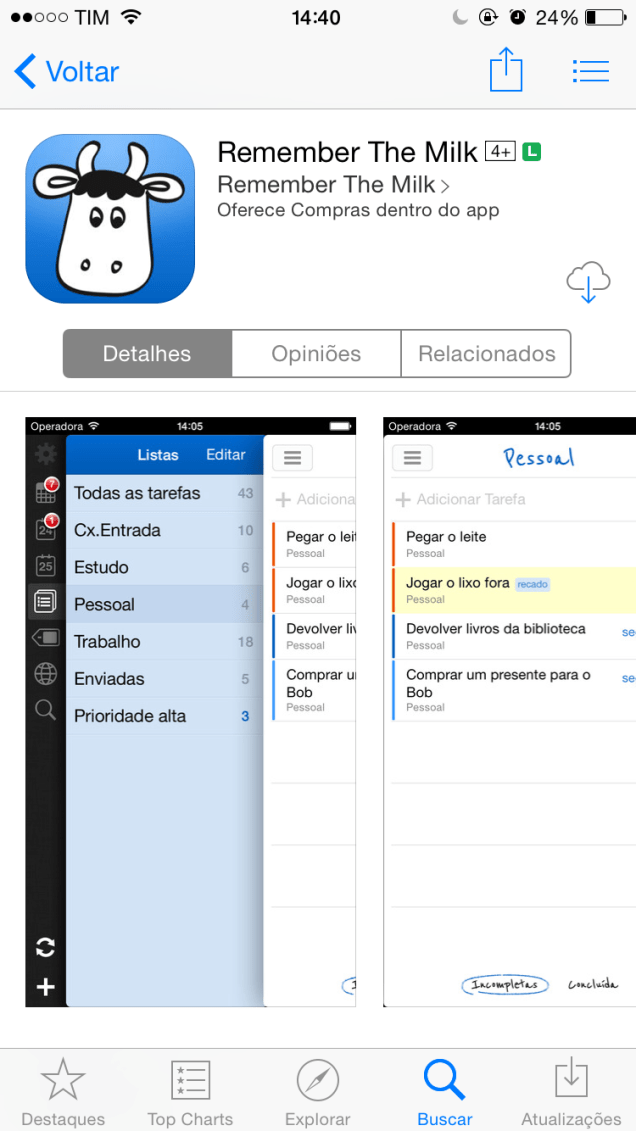Open the Destaques star tab
Screen dimensions: 636x1131
tap(63, 1090)
